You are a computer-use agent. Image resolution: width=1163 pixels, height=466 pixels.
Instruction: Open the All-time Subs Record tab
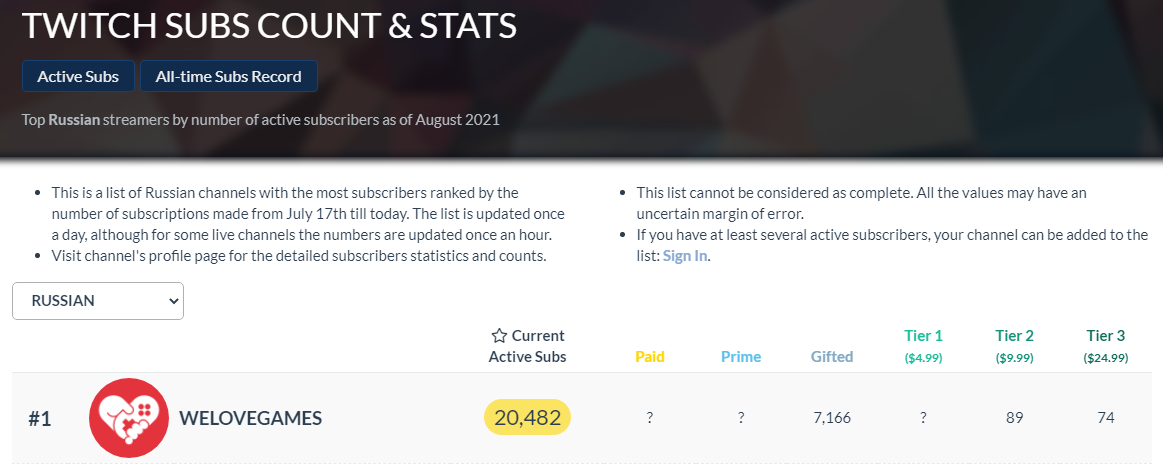click(229, 76)
